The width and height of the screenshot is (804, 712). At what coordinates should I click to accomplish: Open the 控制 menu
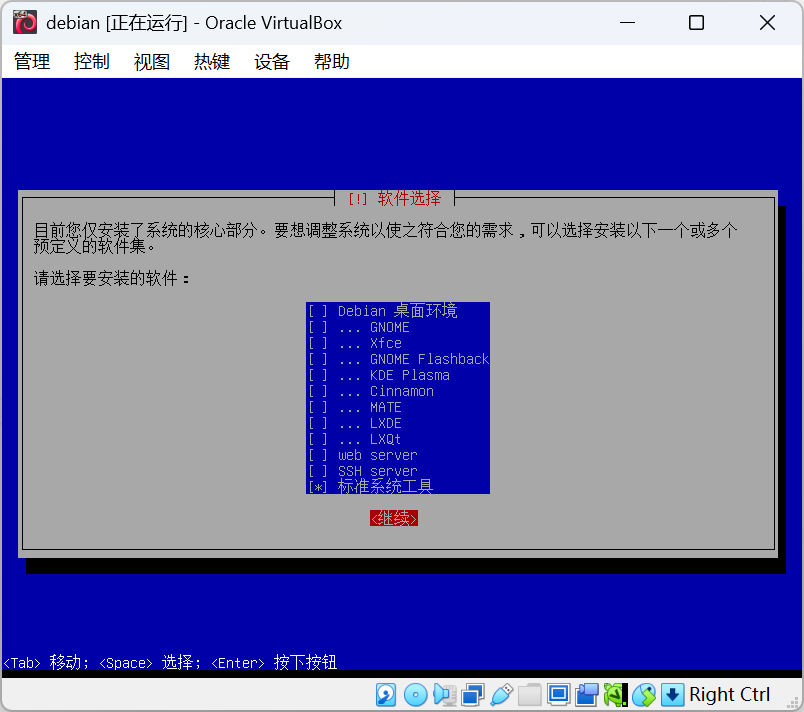(x=92, y=62)
